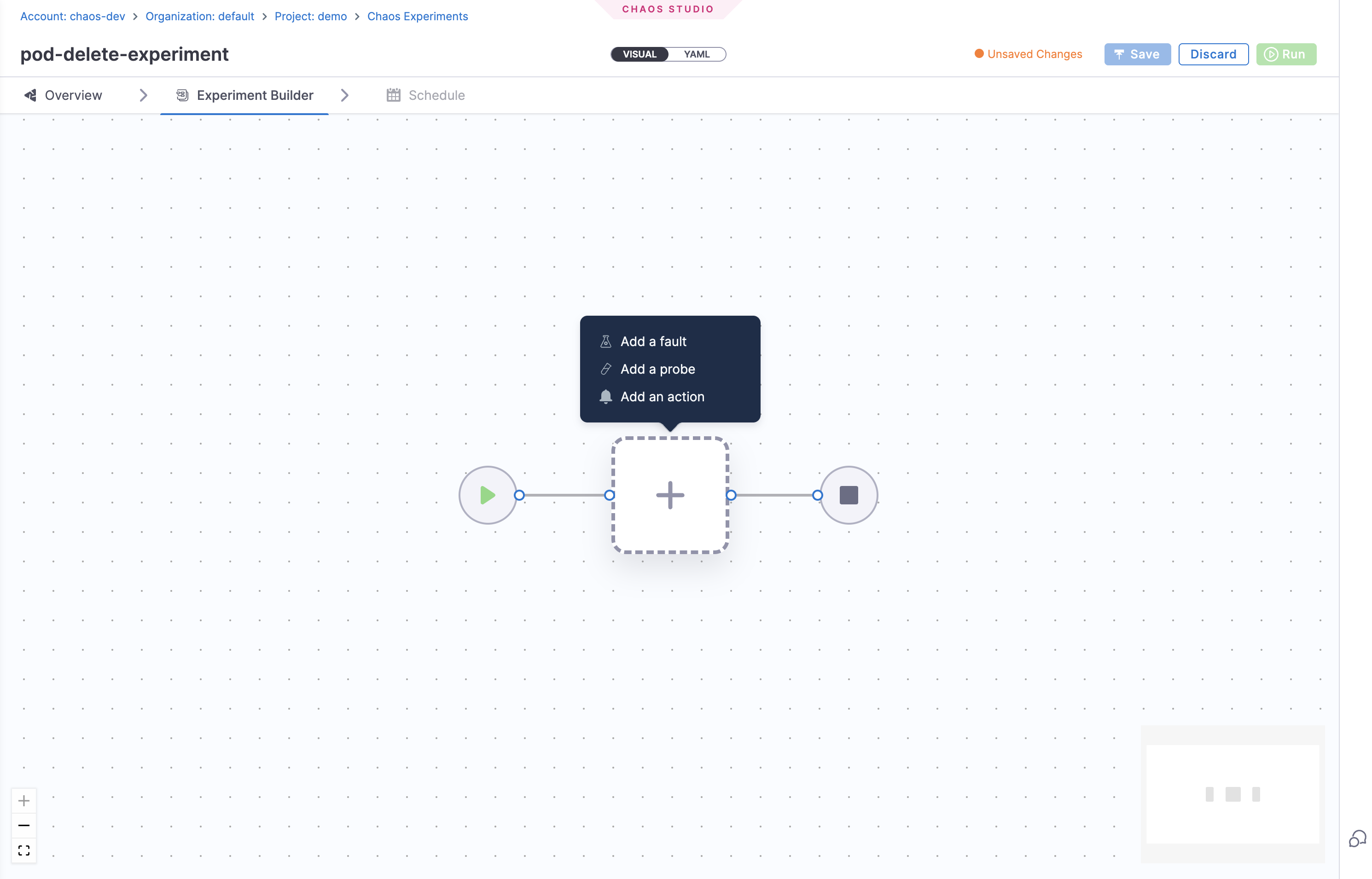Switch editor mode to YAML
Screen dimensions: 1372x879
click(697, 54)
